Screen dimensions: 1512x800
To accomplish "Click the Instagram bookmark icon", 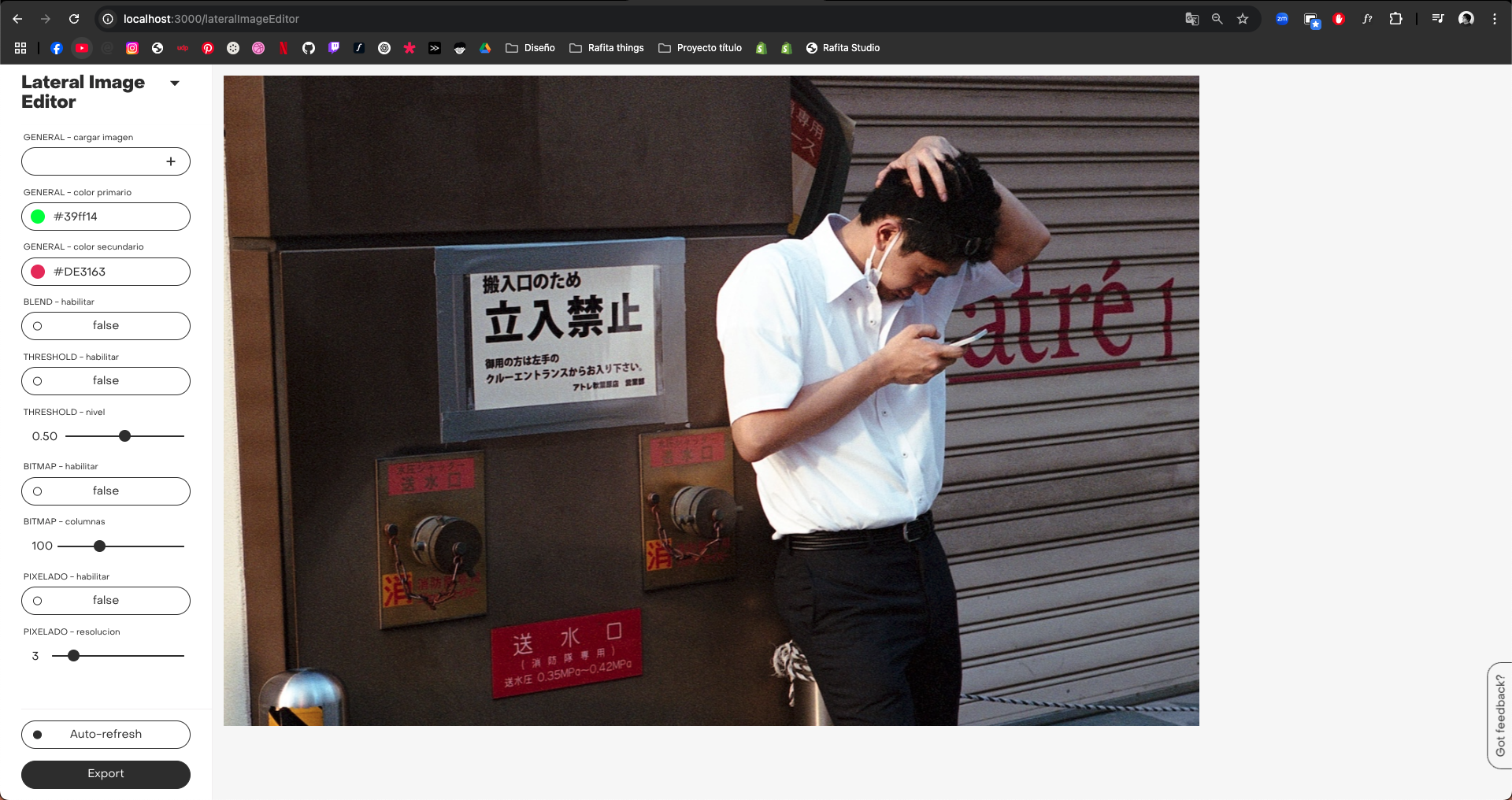I will (132, 48).
